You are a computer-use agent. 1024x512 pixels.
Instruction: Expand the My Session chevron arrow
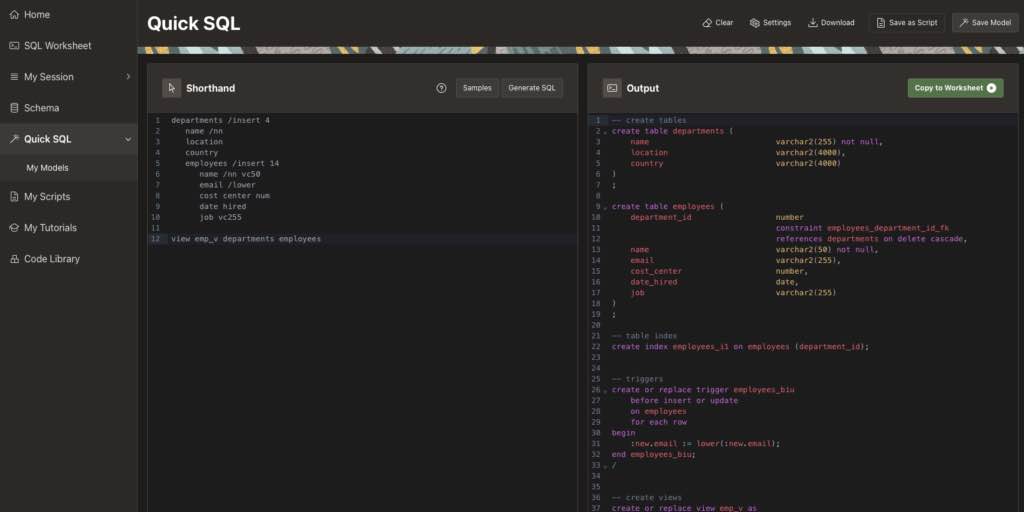(x=128, y=76)
